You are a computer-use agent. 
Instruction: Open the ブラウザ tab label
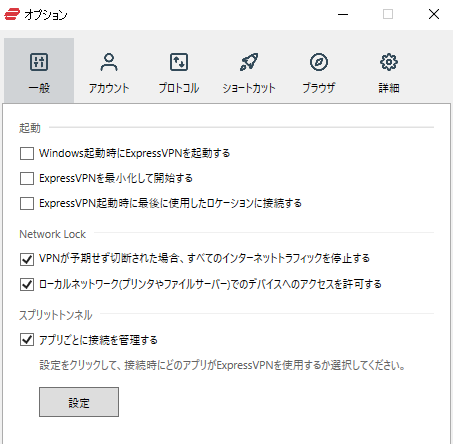point(319,88)
